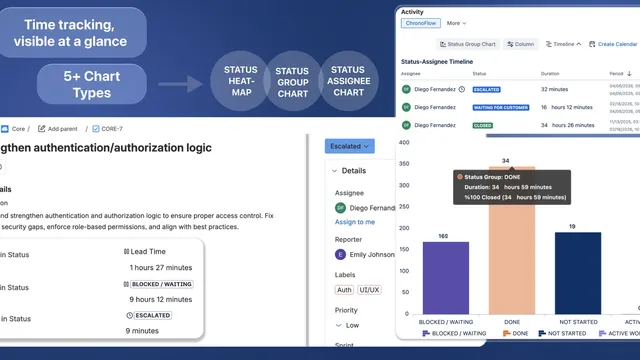Click the Column chart button
Viewport: 640px width, 360px height.
click(x=520, y=44)
